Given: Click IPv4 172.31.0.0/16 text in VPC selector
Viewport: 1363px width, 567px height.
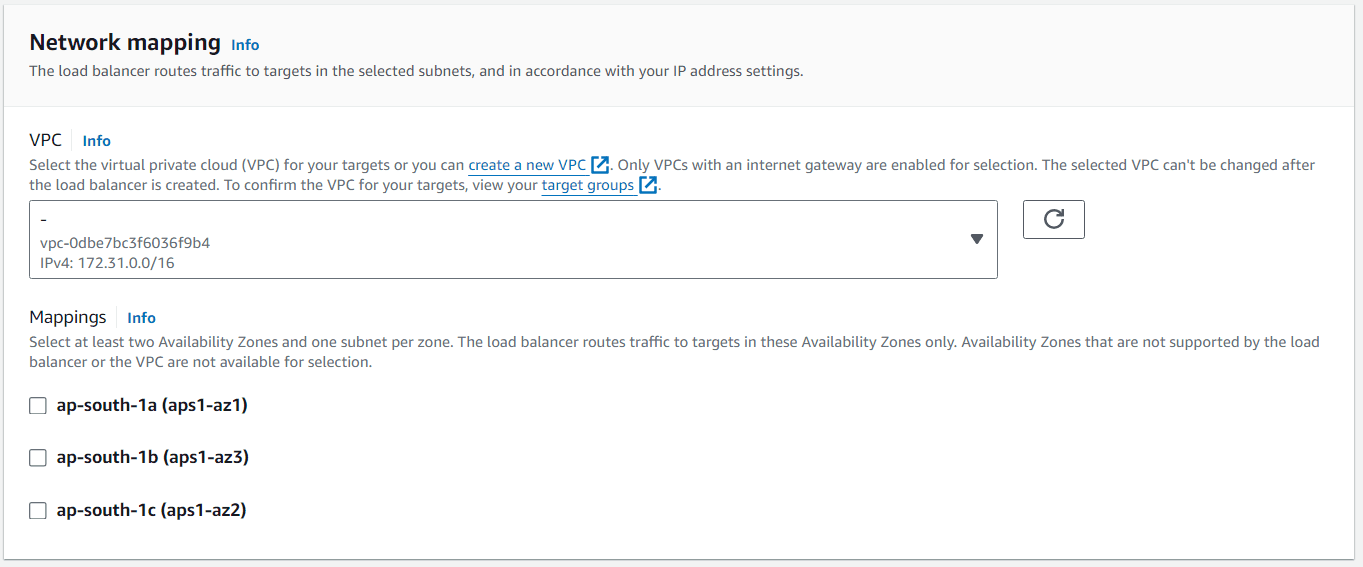Looking at the screenshot, I should point(108,263).
